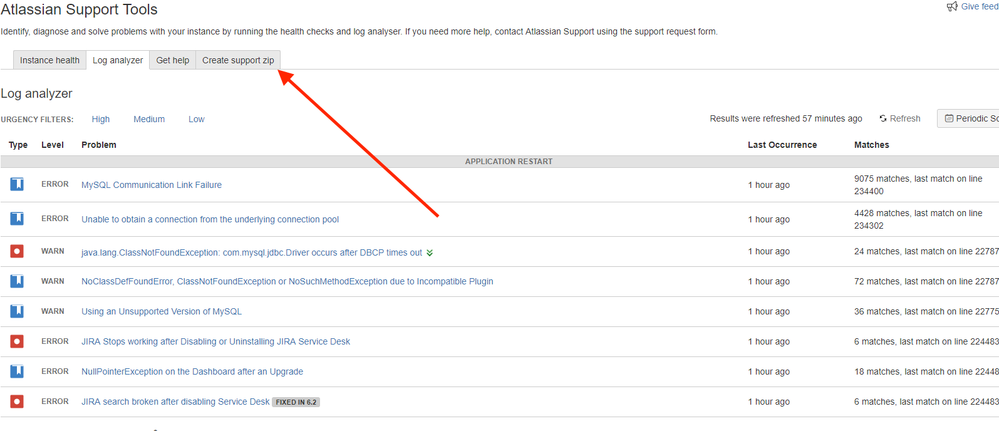Click the type icon for NoClassDefFoundError row
Image resolution: width=999 pixels, height=431 pixels.
pyautogui.click(x=17, y=281)
